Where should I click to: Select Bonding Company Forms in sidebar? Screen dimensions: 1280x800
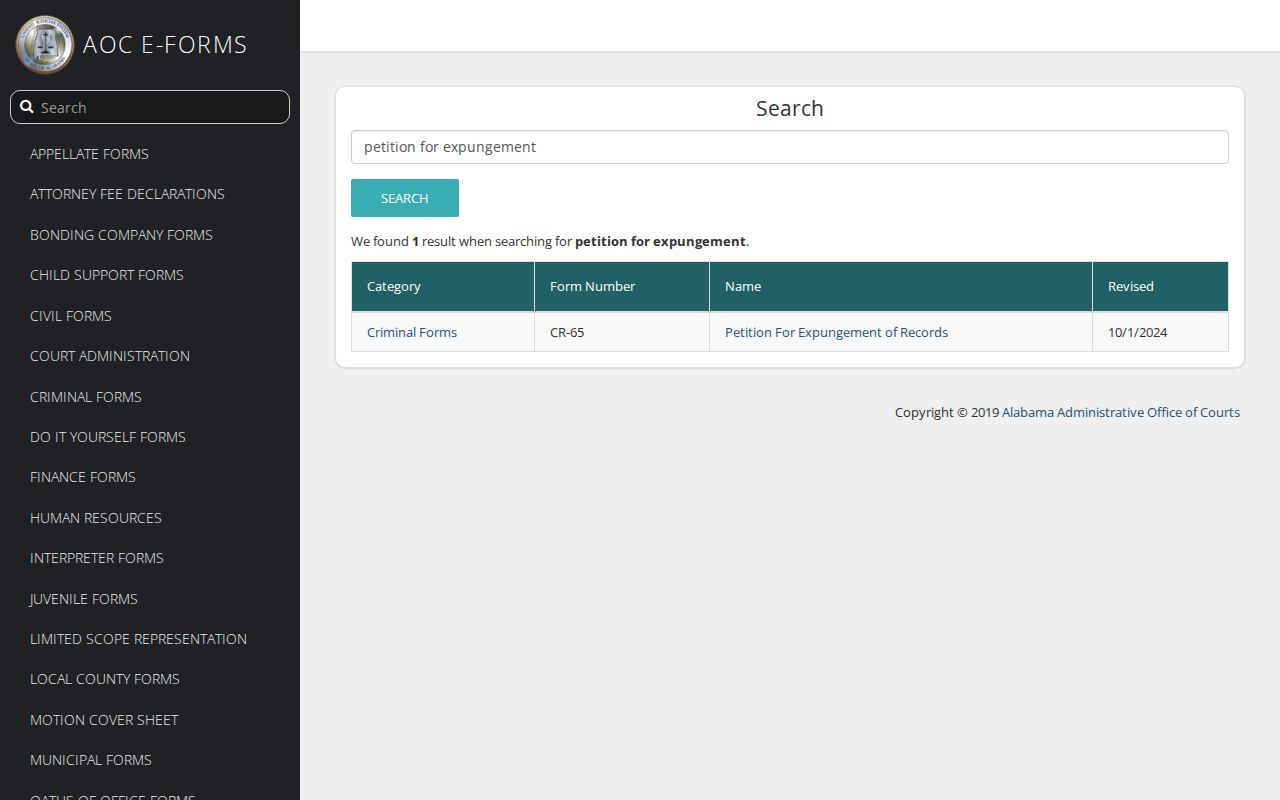click(x=121, y=235)
